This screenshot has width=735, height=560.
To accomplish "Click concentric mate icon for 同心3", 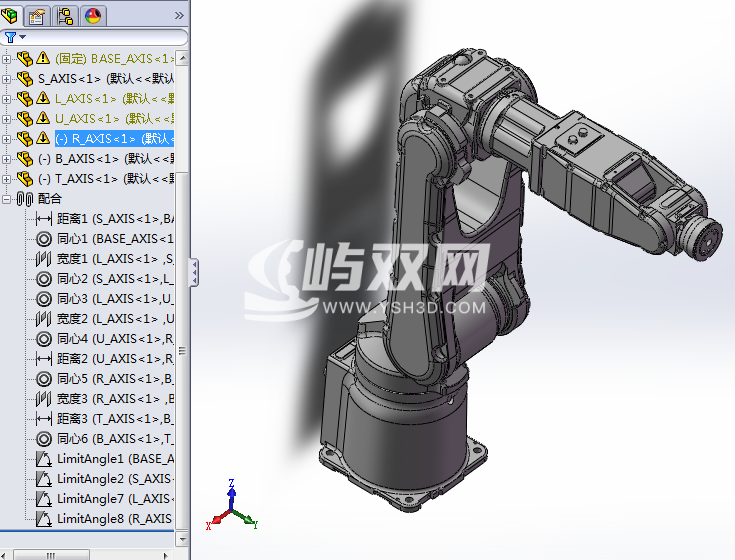I will pos(44,299).
